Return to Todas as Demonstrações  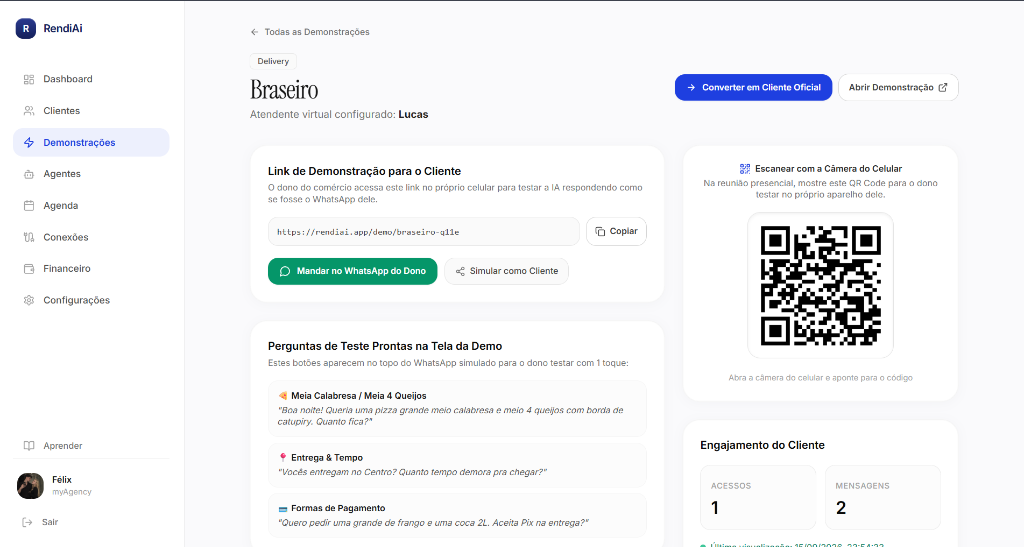click(x=310, y=32)
